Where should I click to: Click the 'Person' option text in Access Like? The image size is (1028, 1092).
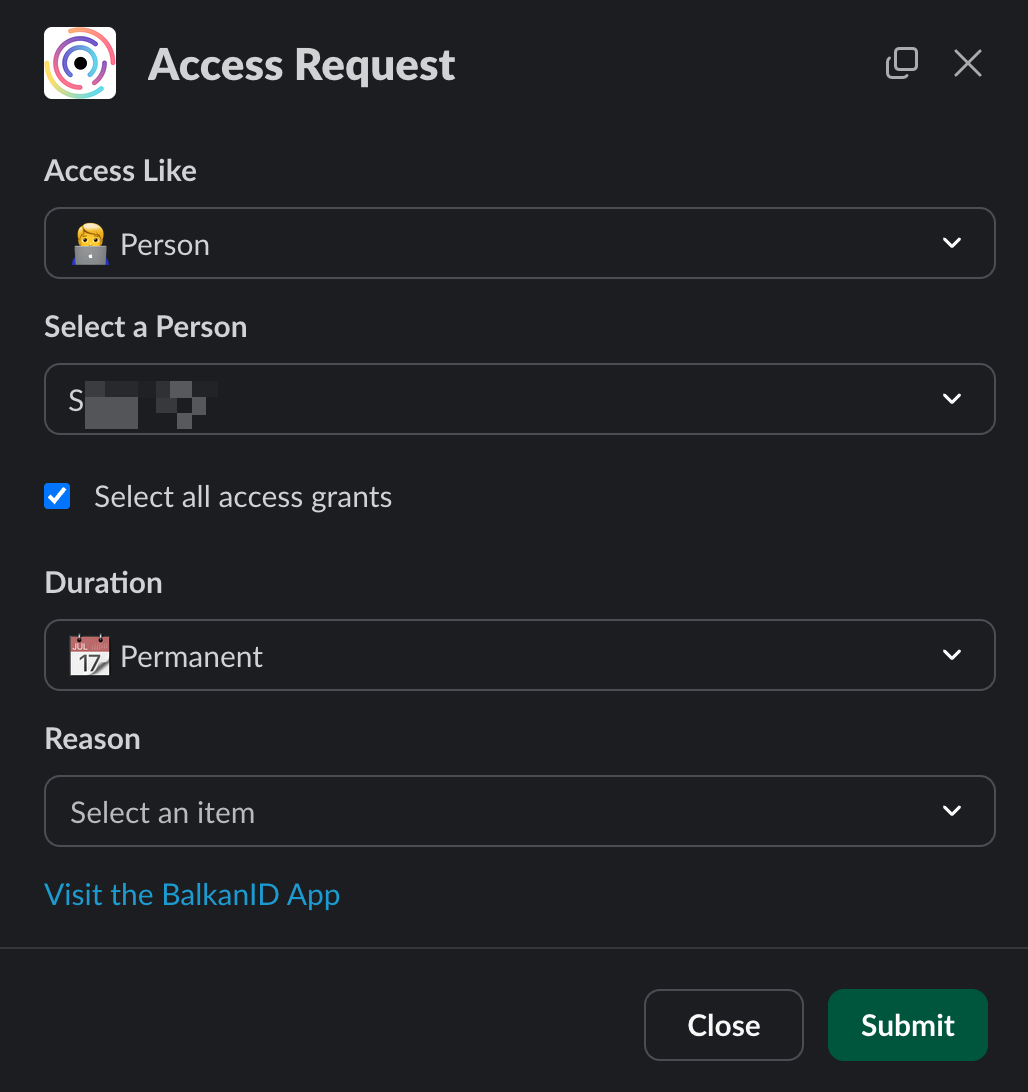click(x=165, y=245)
